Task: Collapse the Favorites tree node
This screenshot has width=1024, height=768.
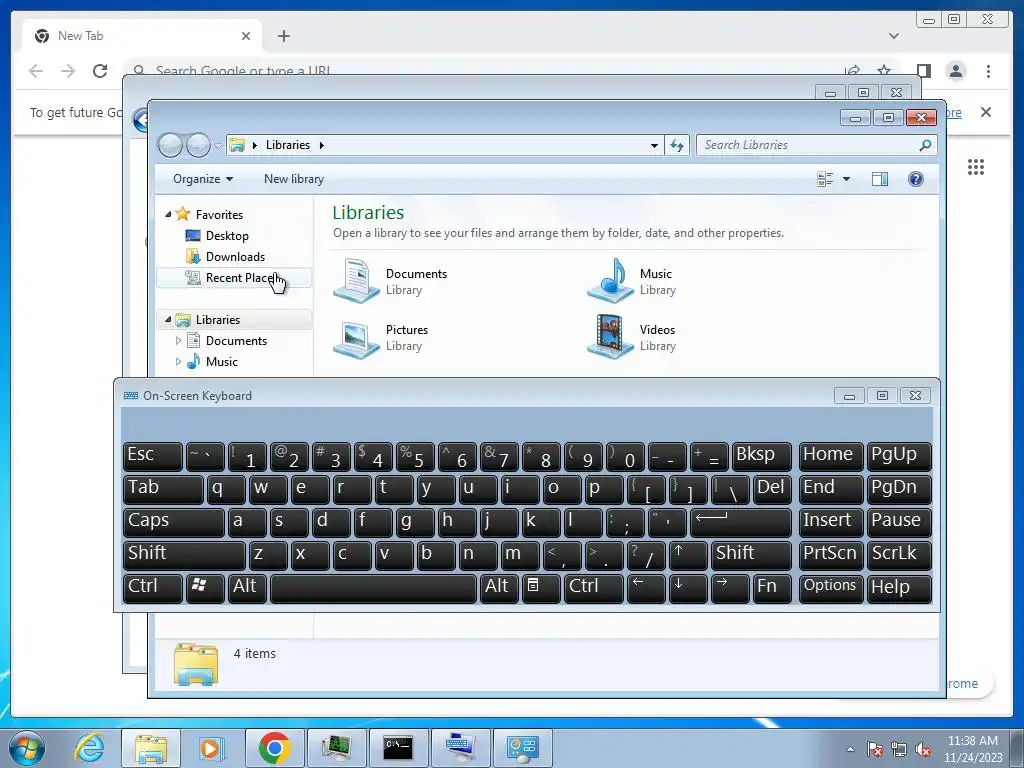Action: (168, 214)
